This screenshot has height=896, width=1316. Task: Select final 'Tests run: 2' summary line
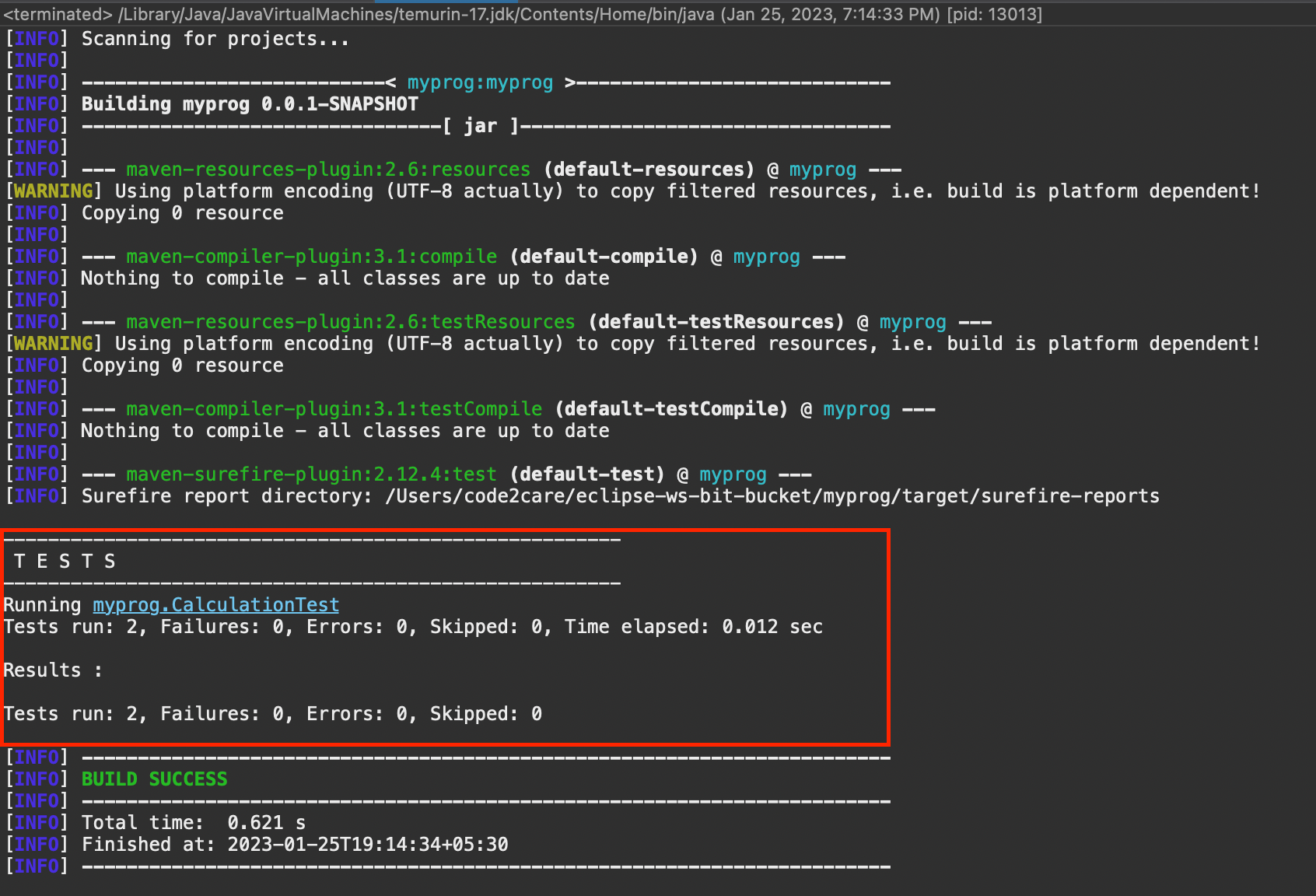click(272, 714)
